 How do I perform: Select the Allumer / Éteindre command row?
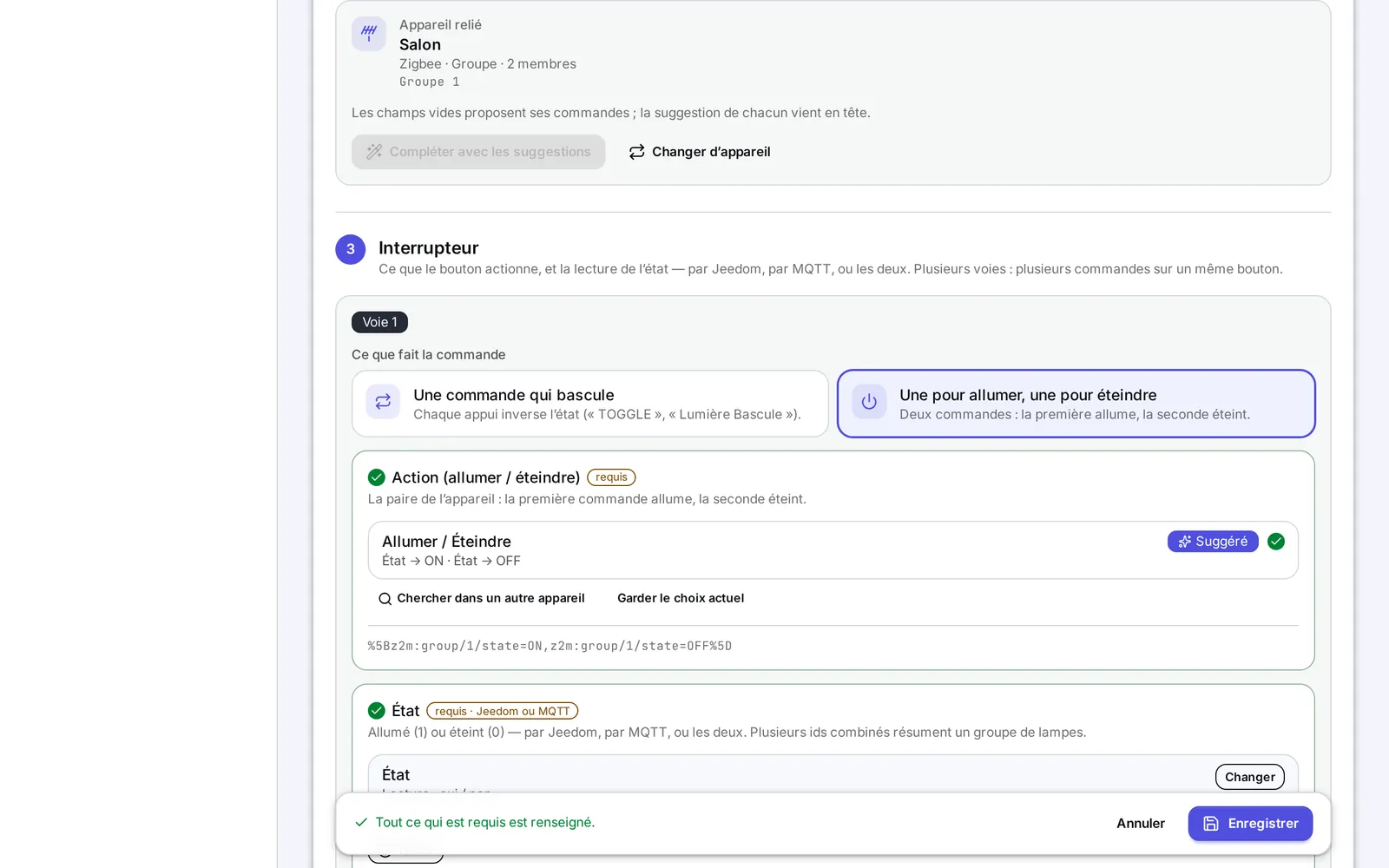[833, 550]
